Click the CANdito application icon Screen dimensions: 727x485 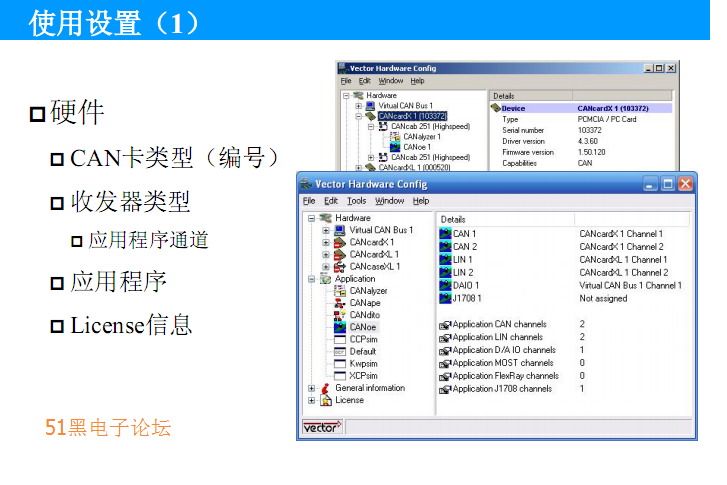click(340, 315)
